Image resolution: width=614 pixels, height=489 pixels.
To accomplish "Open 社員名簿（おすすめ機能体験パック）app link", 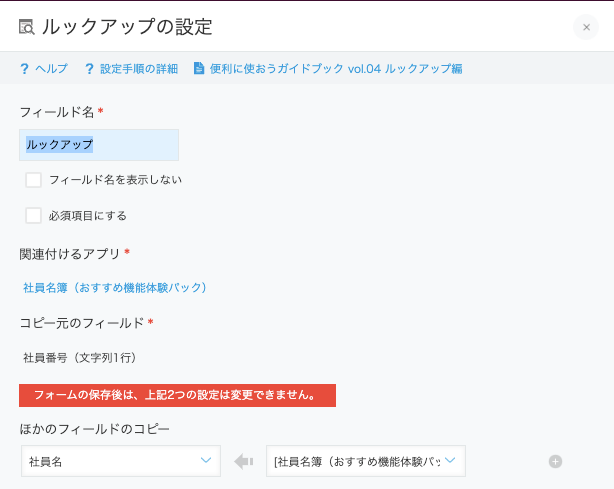I will [115, 288].
